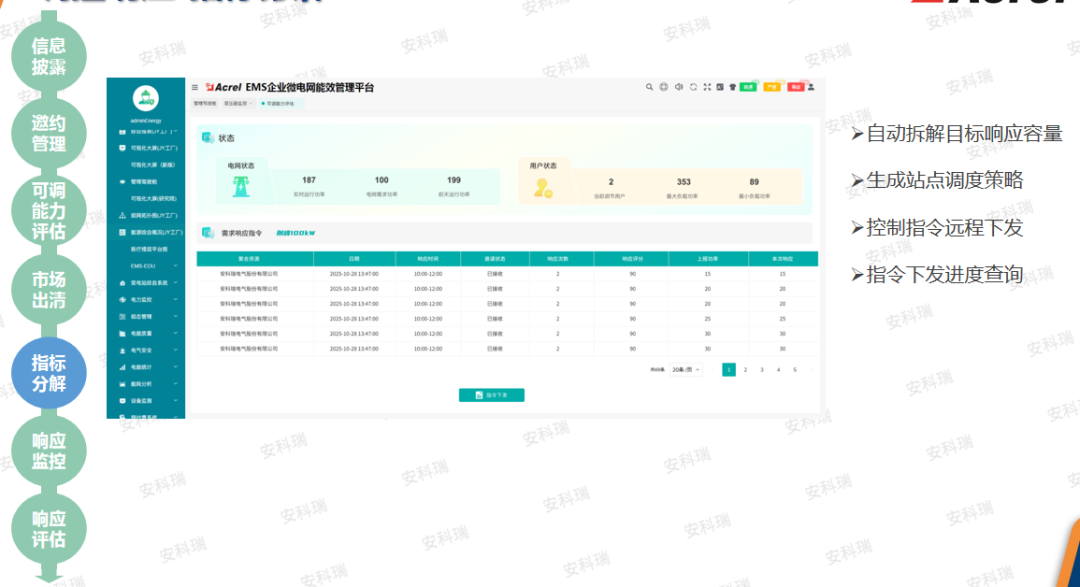
Task: Expand the 设备监测 sidebar menu
Action: pos(146,400)
